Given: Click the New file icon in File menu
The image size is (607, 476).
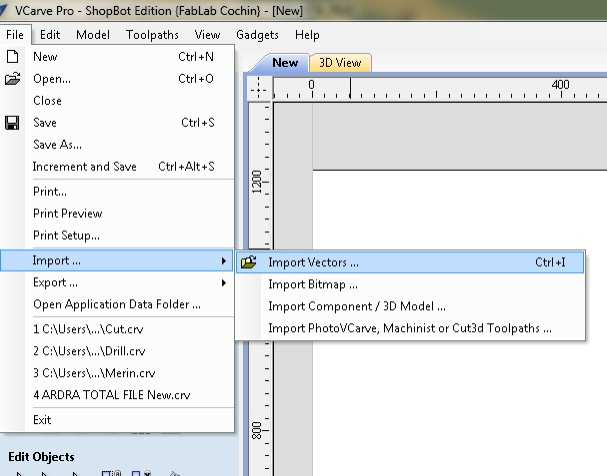Looking at the screenshot, I should pyautogui.click(x=12, y=57).
